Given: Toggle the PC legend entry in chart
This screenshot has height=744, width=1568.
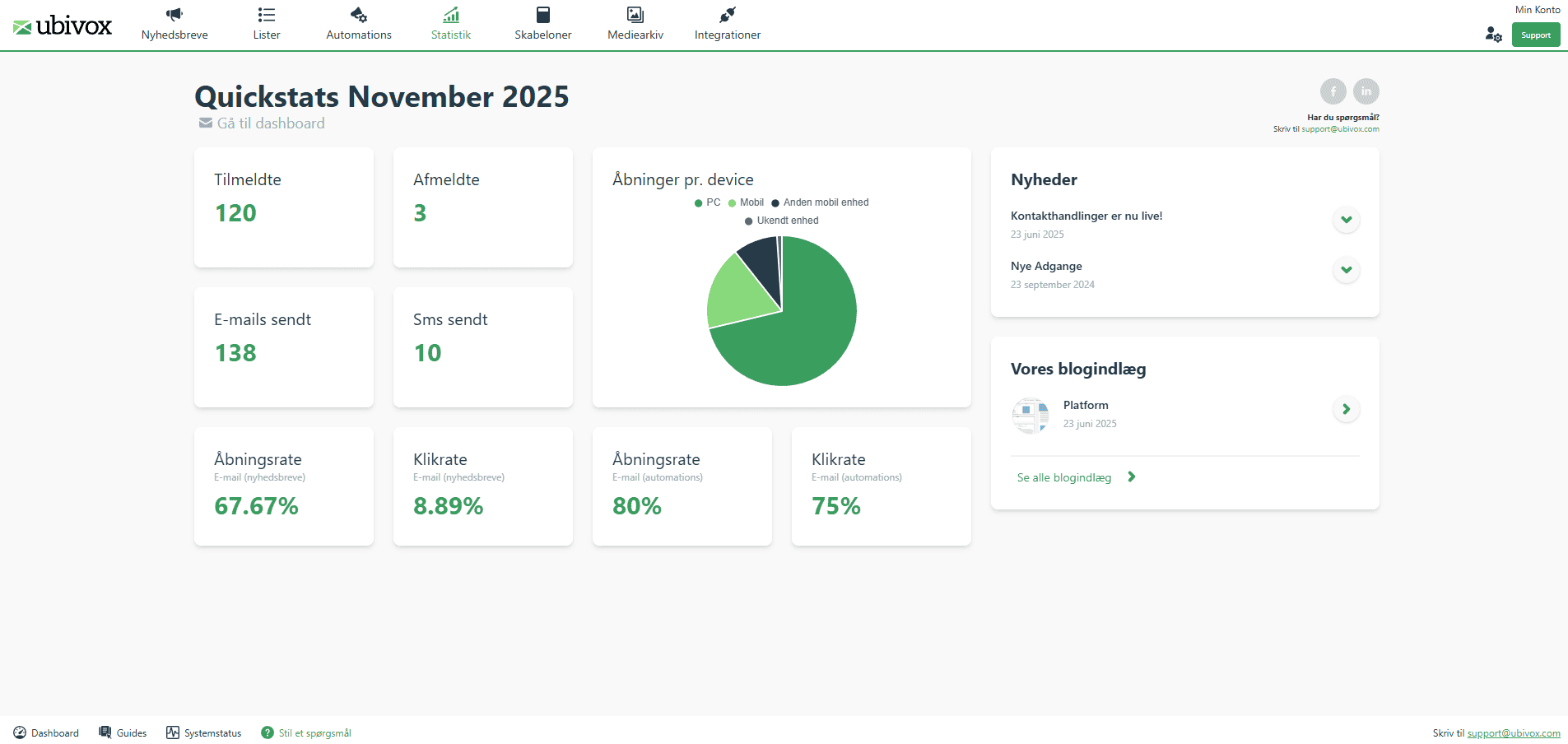Looking at the screenshot, I should (707, 202).
